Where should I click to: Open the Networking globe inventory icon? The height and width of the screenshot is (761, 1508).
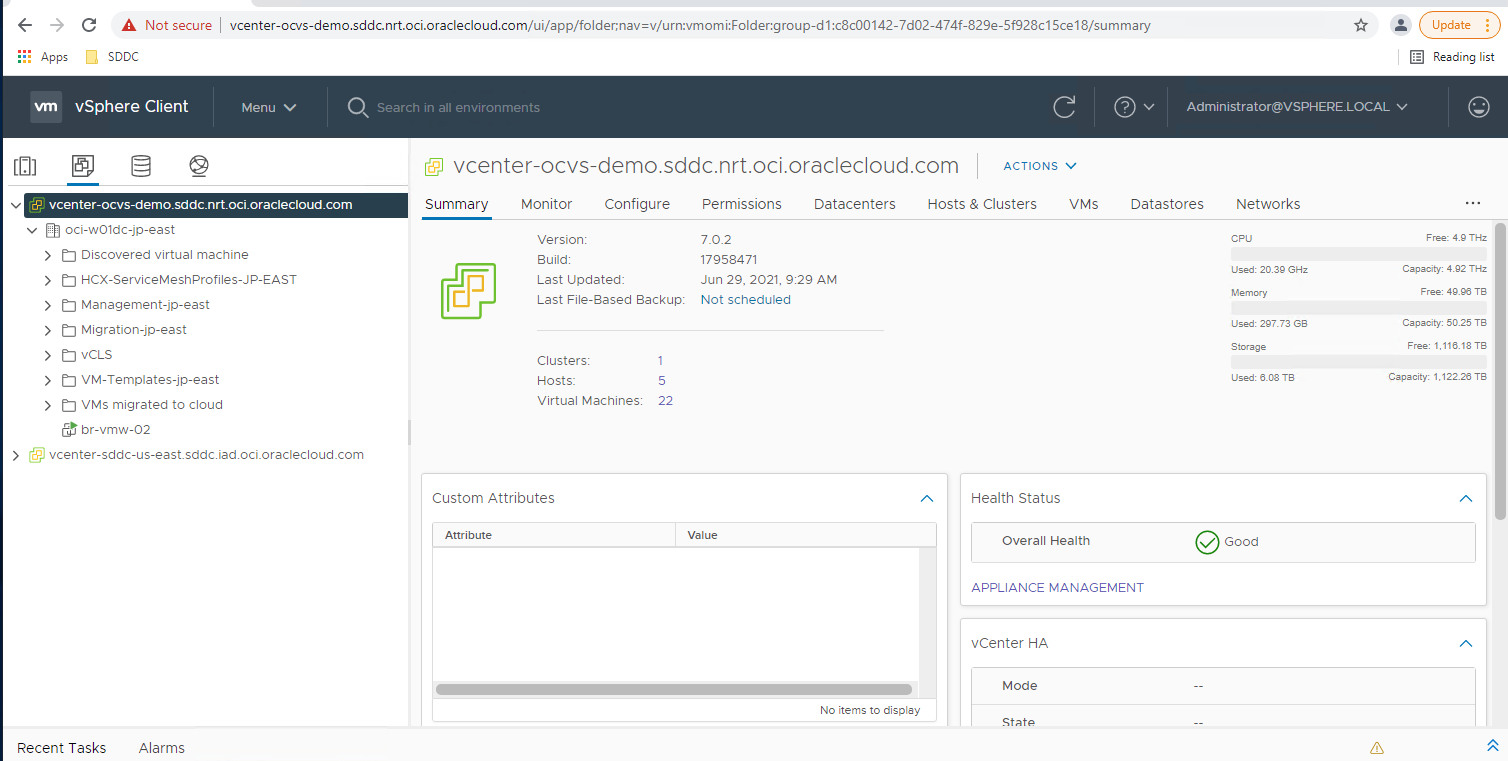pyautogui.click(x=198, y=166)
